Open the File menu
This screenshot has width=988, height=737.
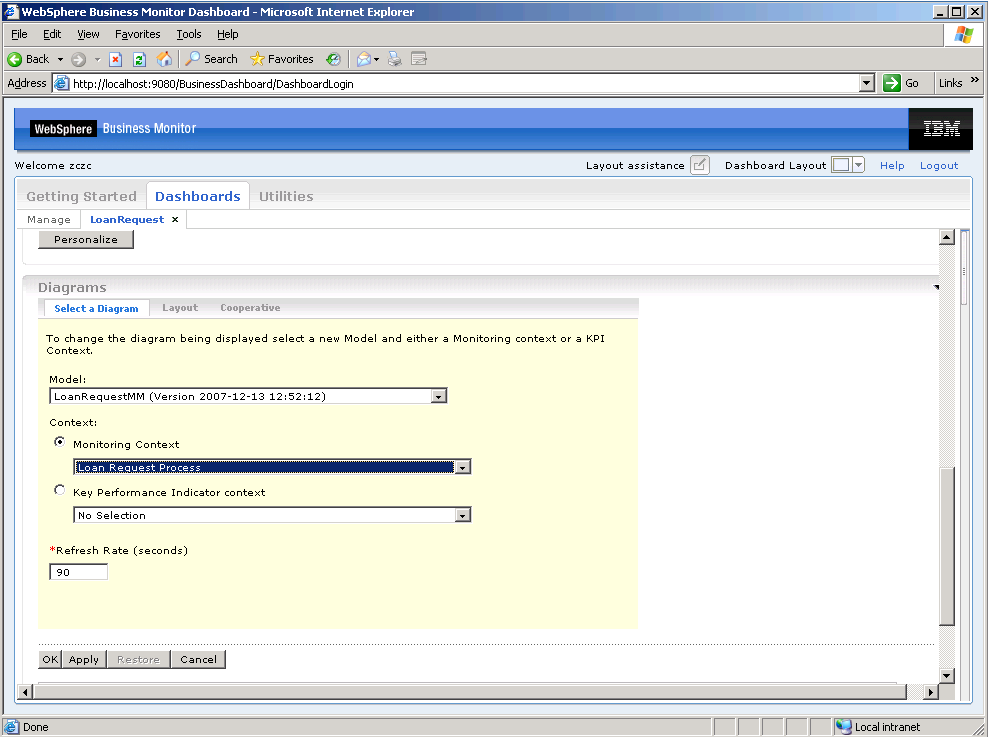coord(20,34)
